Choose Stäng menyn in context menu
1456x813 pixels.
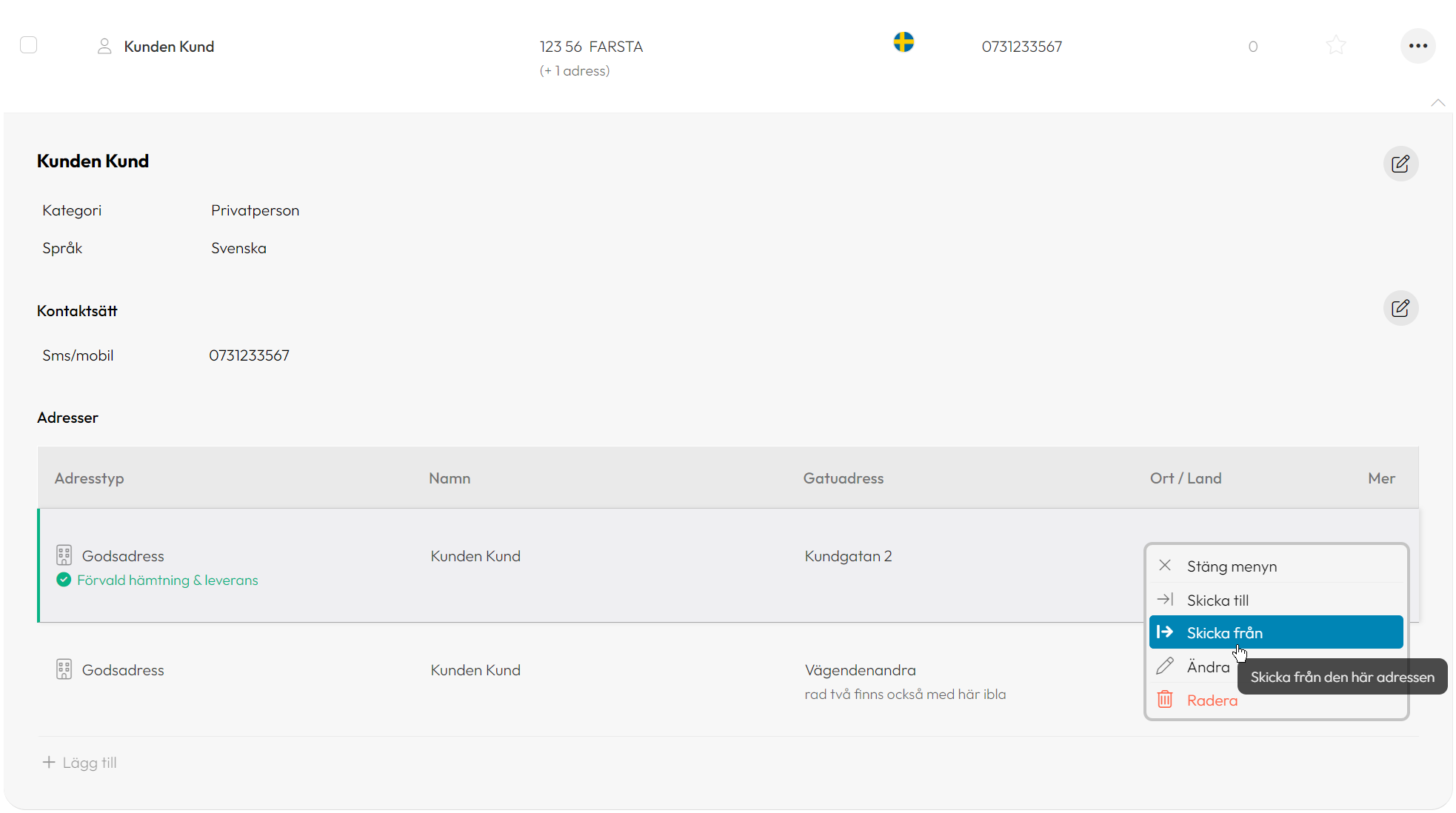(x=1276, y=566)
